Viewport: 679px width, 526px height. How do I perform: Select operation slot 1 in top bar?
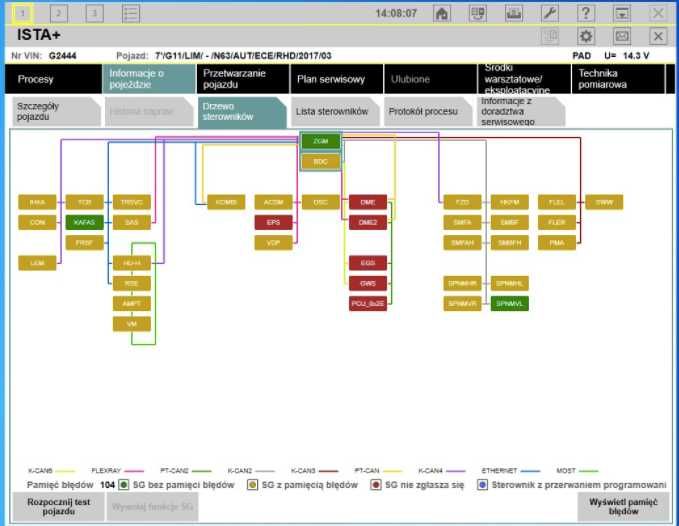[23, 13]
